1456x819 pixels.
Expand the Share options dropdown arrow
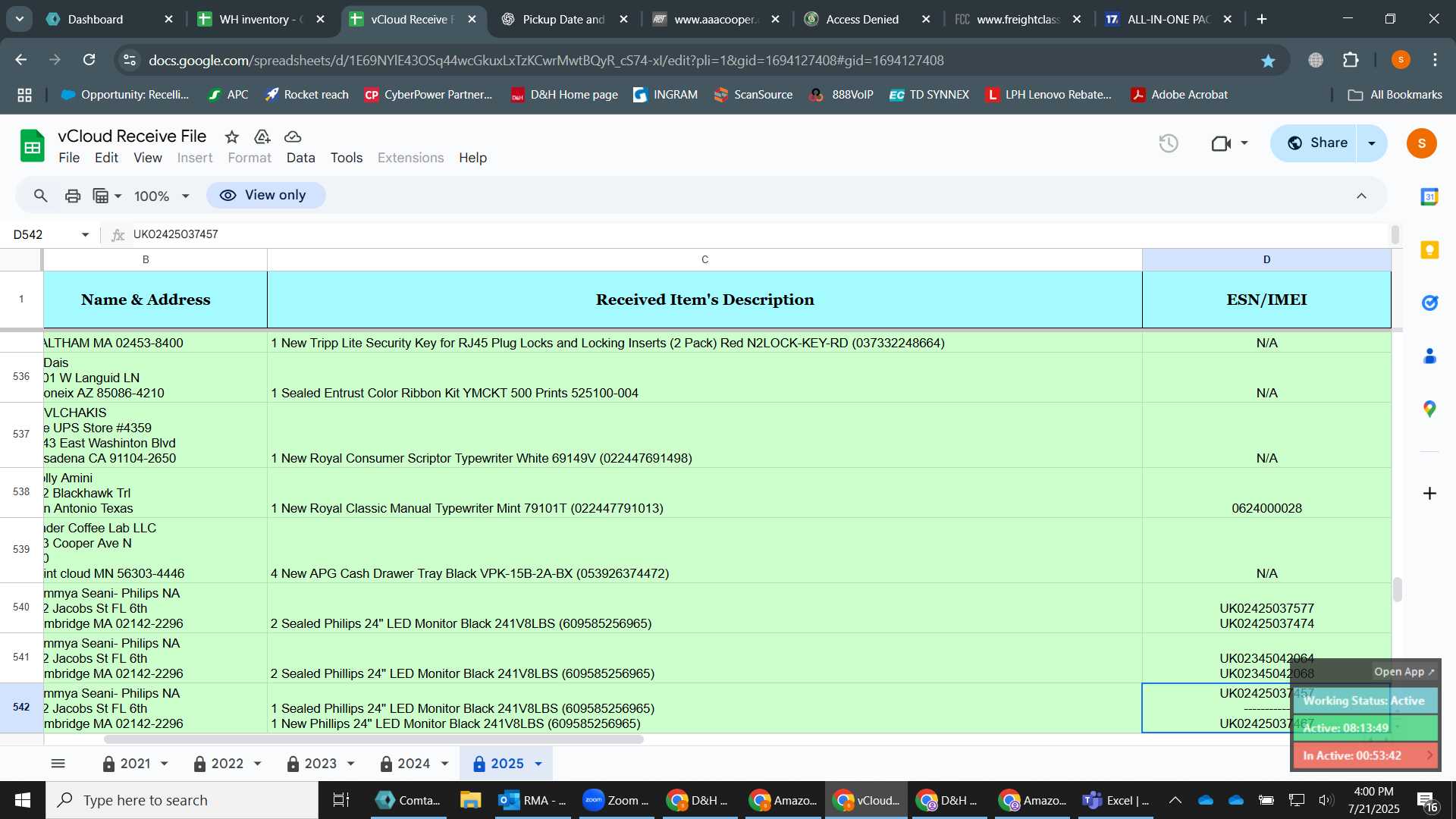click(x=1372, y=143)
